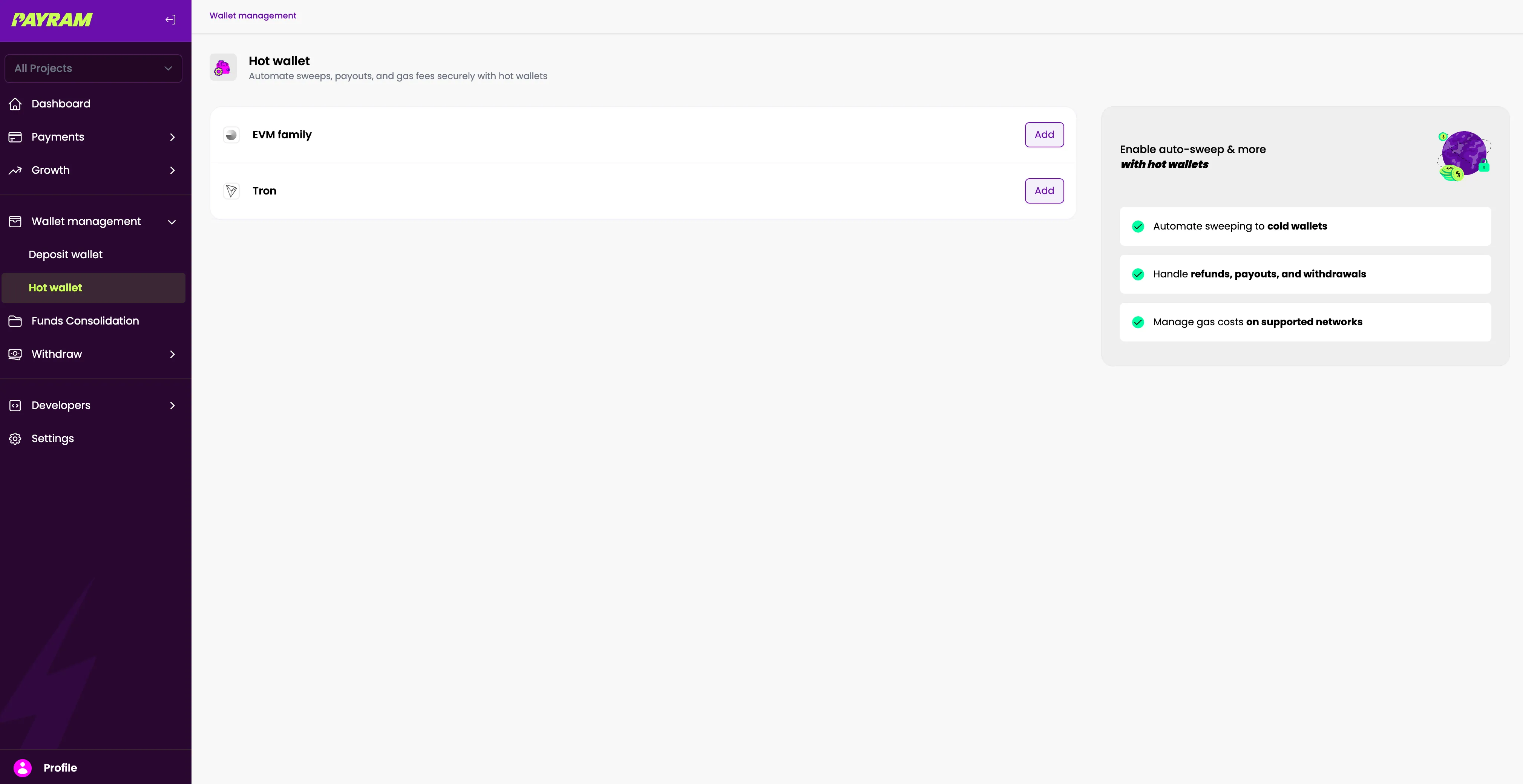Add an EVM family hot wallet
Screen dimensions: 1523x784
point(1044,135)
